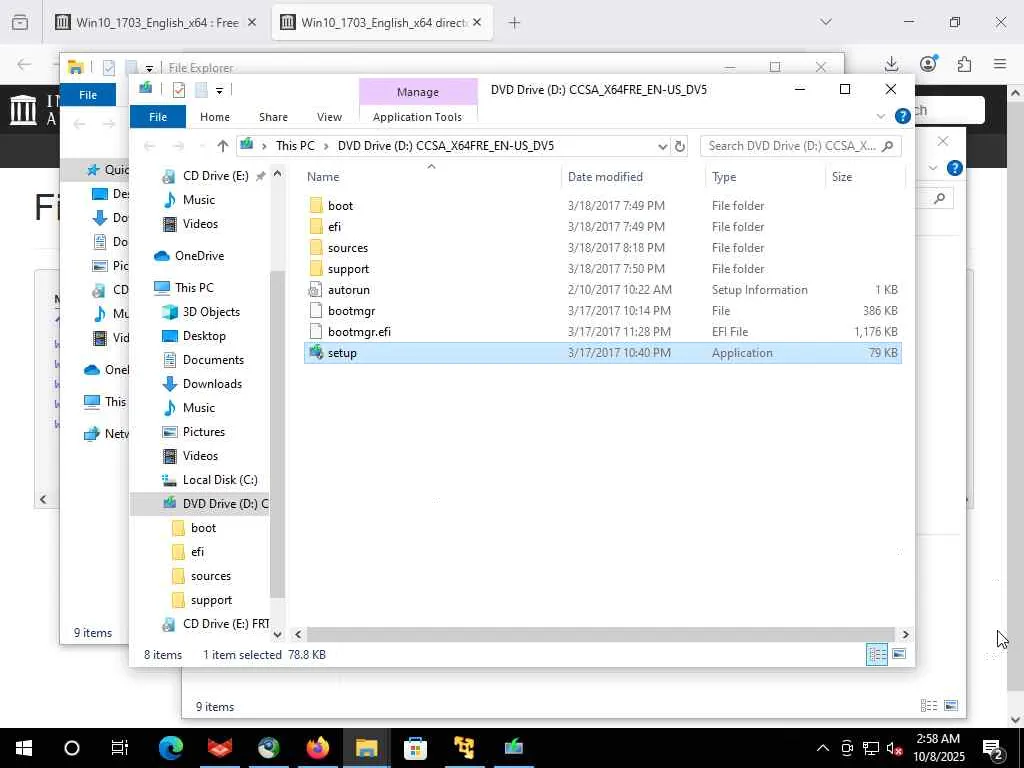Select the sources folder in file list

pyautogui.click(x=347, y=248)
